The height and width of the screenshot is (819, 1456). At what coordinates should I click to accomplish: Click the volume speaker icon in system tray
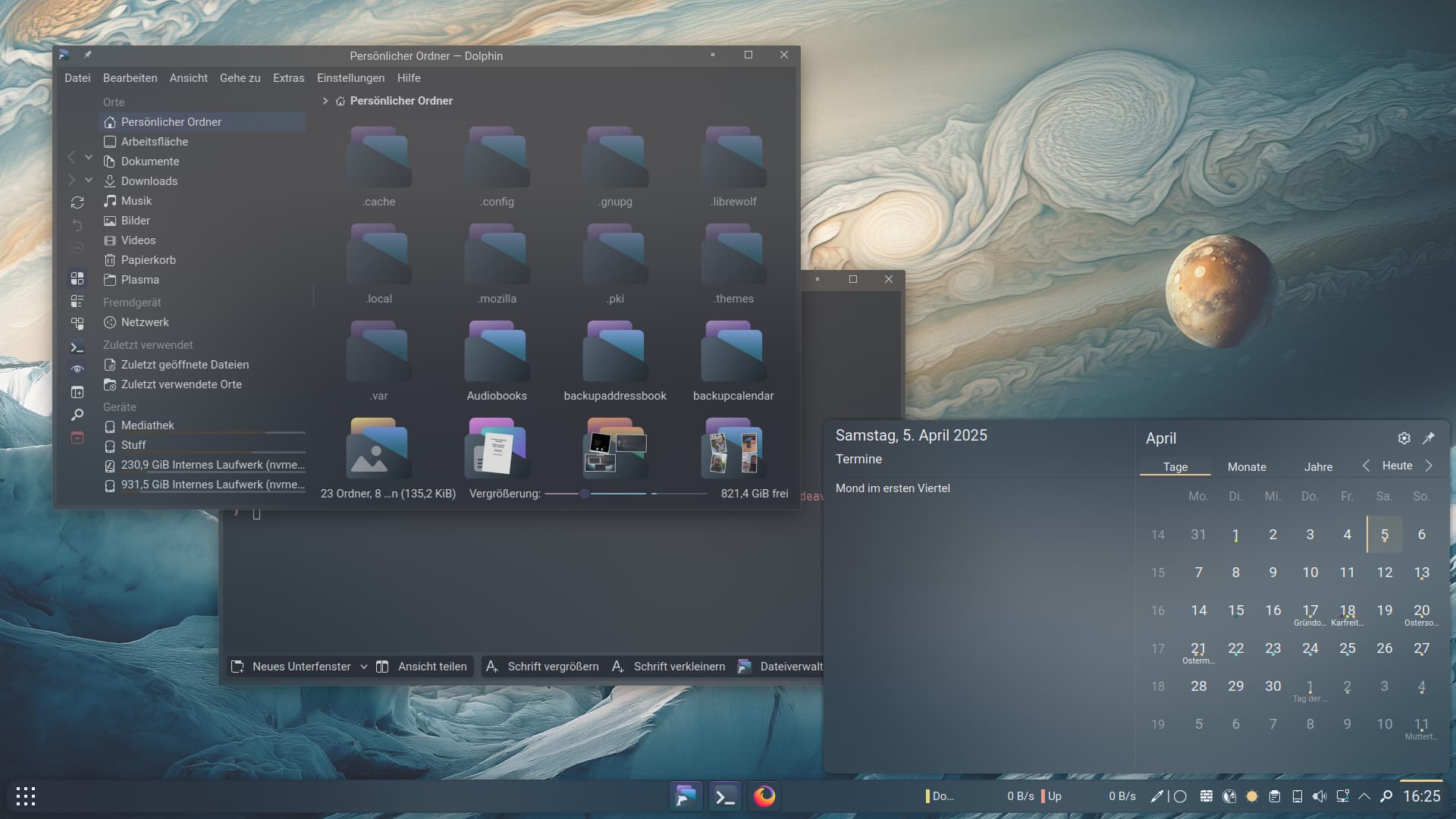coord(1319,796)
